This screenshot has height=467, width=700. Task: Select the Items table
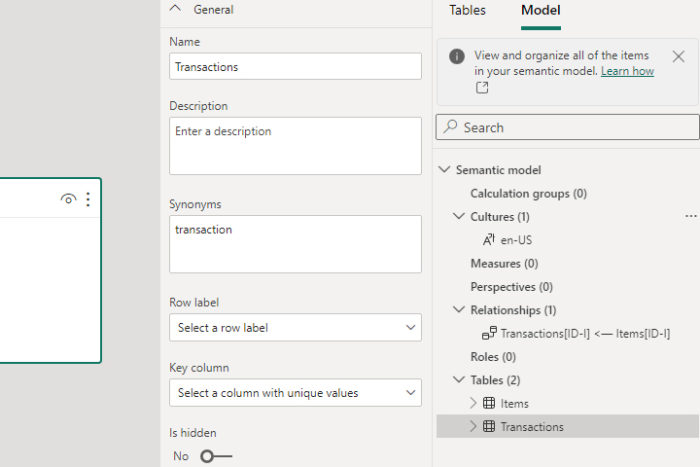tap(514, 404)
